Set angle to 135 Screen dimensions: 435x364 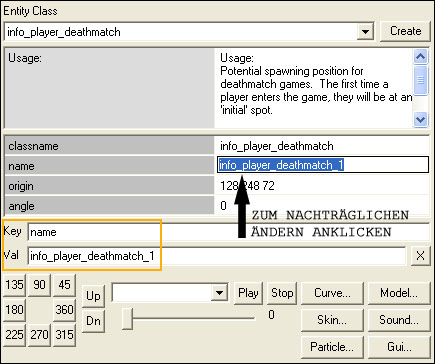coord(14,285)
